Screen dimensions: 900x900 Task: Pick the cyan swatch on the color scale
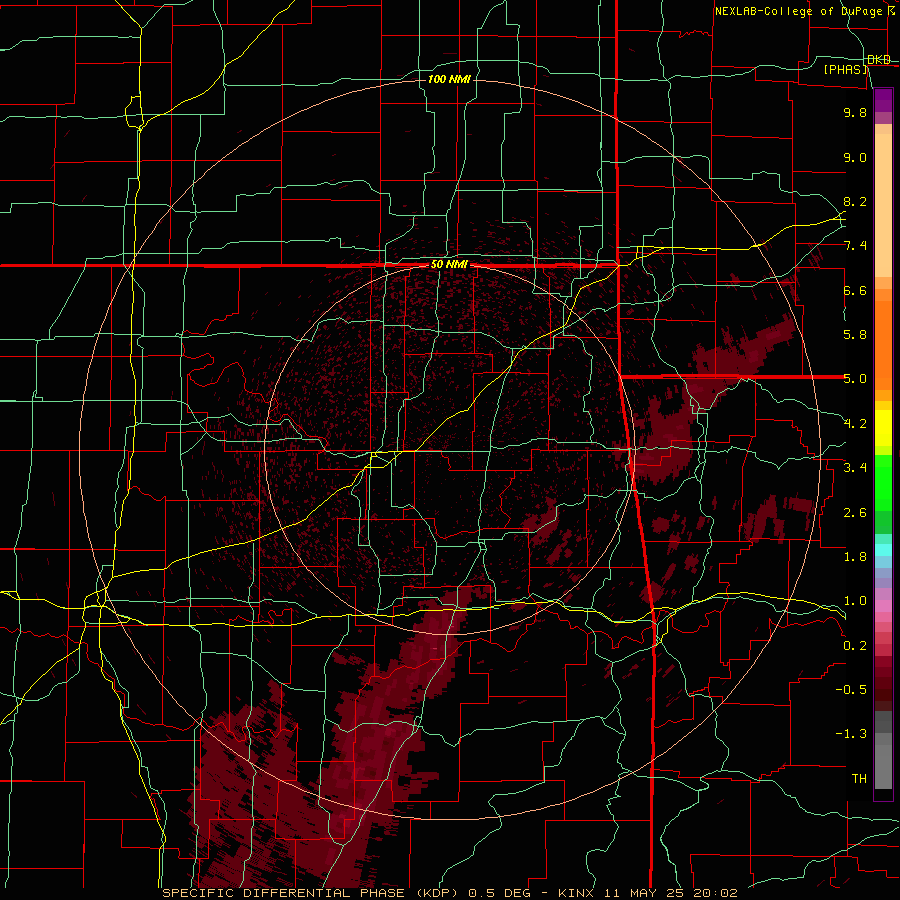[883, 550]
